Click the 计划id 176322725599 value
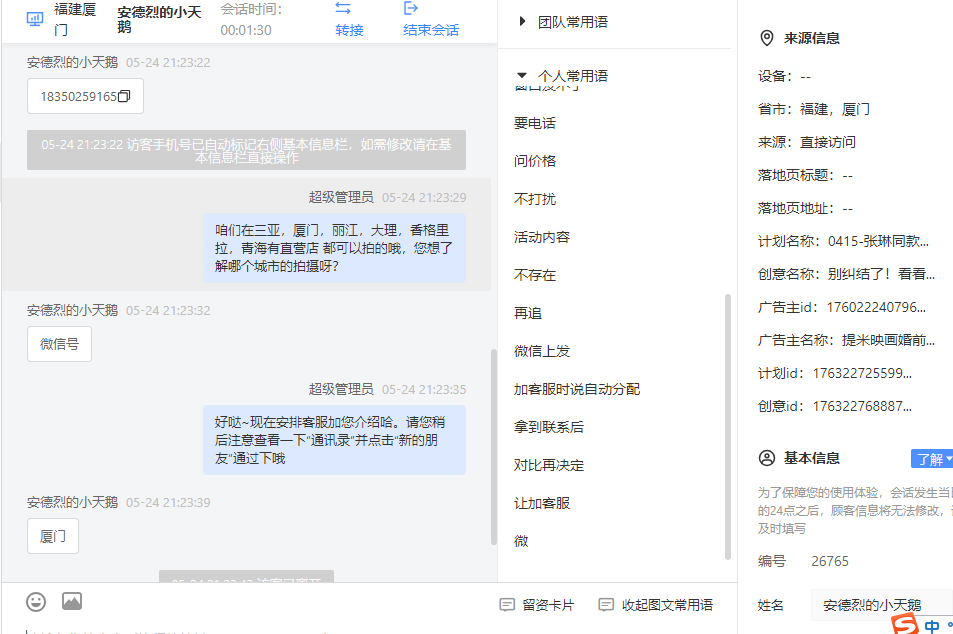This screenshot has height=634, width=953. tap(862, 373)
